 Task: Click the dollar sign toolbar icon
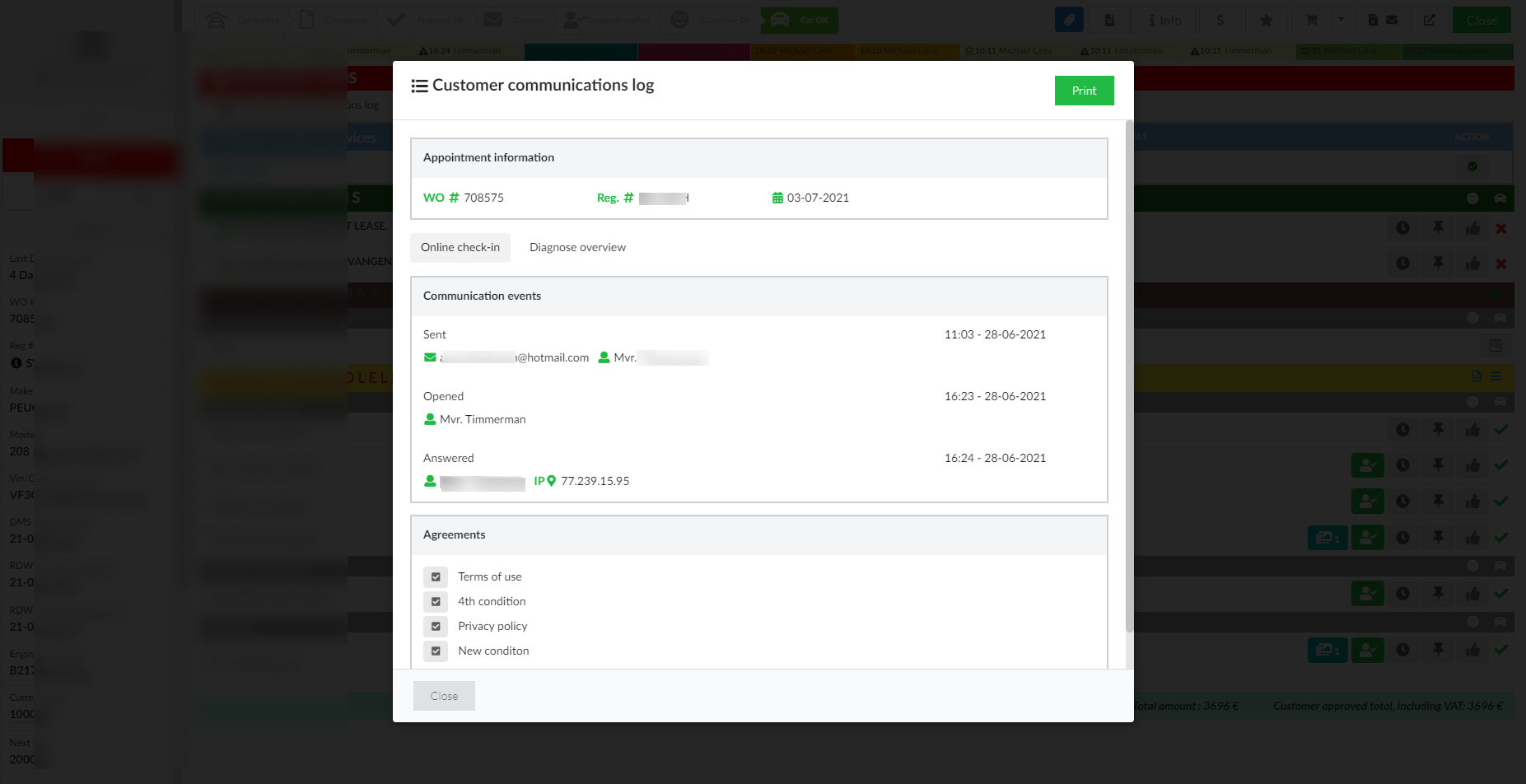coord(1220,20)
